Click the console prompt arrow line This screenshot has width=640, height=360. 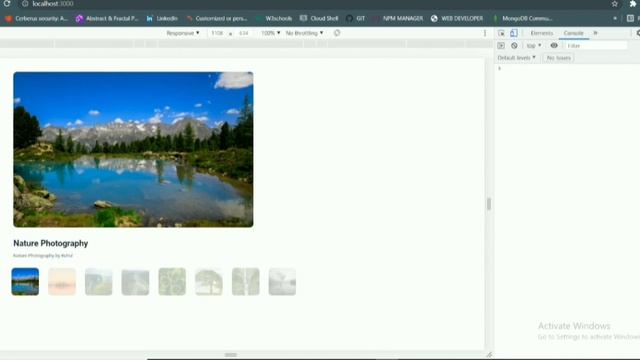click(x=500, y=69)
